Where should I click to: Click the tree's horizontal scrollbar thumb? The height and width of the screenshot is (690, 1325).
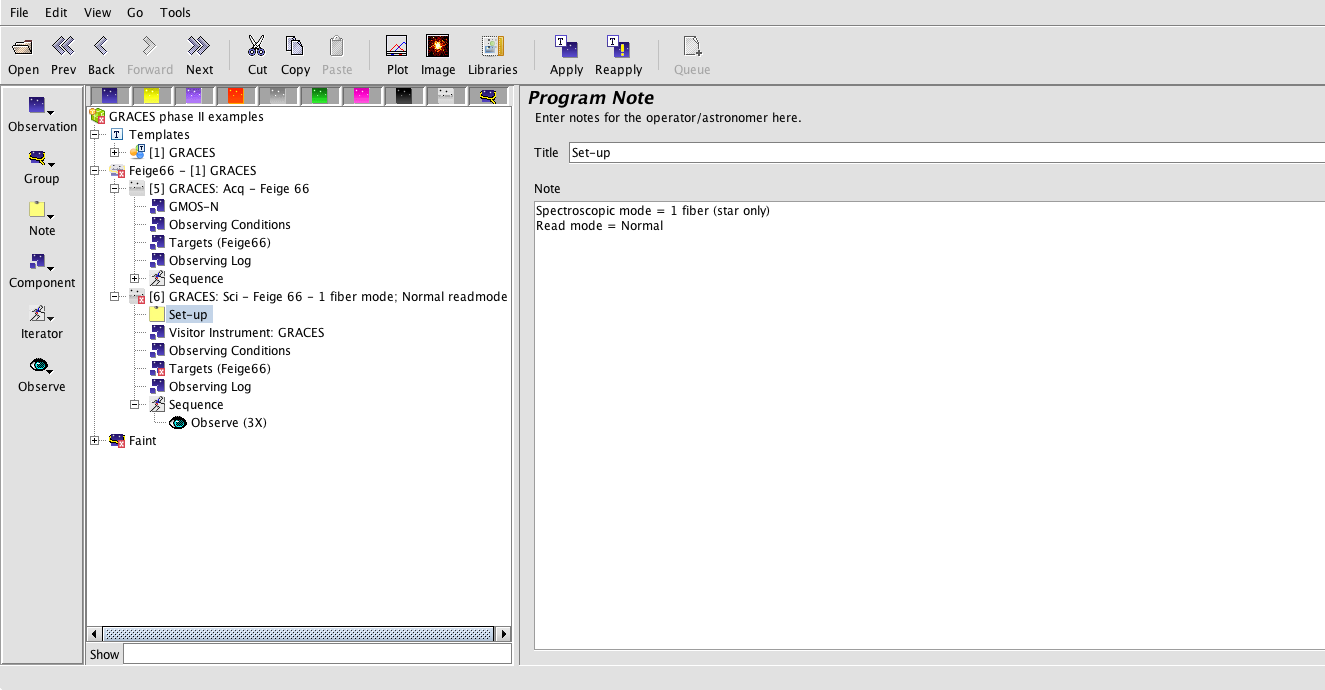tap(299, 634)
